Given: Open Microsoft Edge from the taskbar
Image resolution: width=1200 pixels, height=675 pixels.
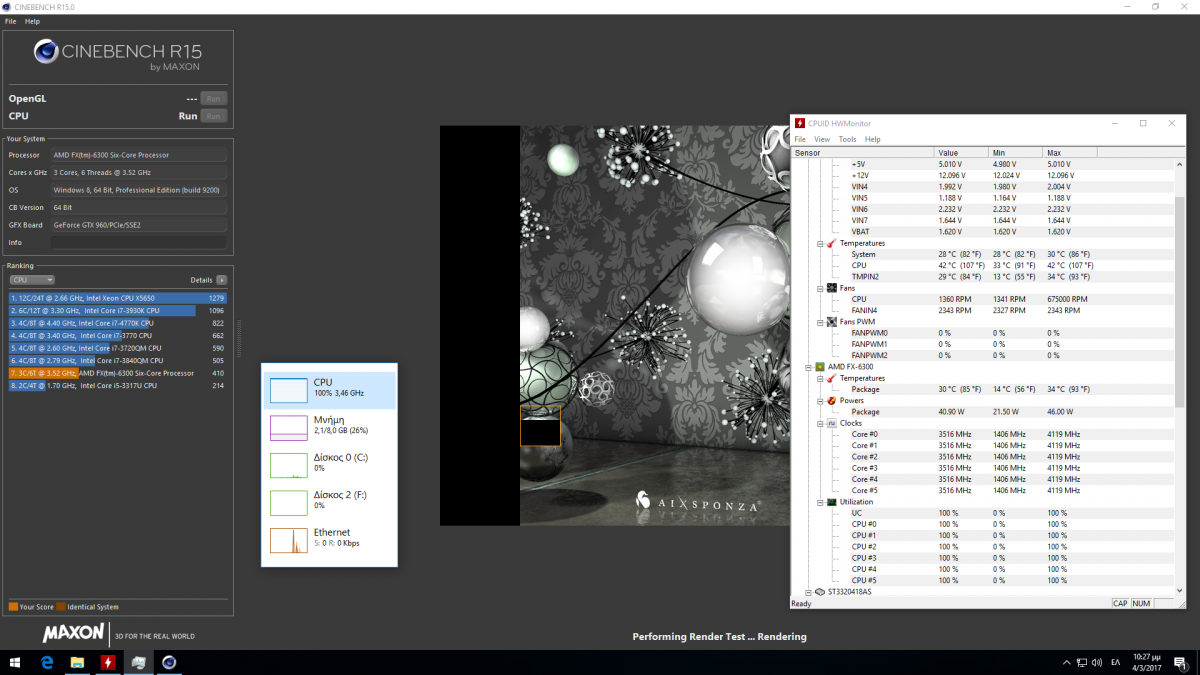Looking at the screenshot, I should click(x=47, y=662).
